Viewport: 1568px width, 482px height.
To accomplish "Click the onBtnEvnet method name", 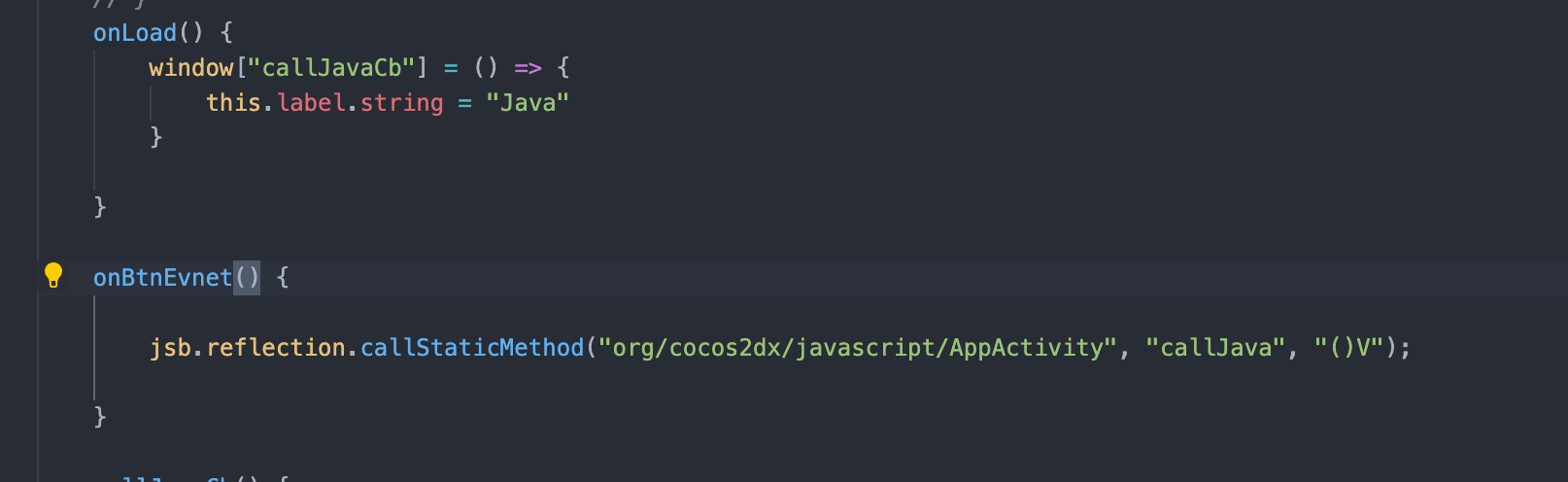I will (162, 278).
